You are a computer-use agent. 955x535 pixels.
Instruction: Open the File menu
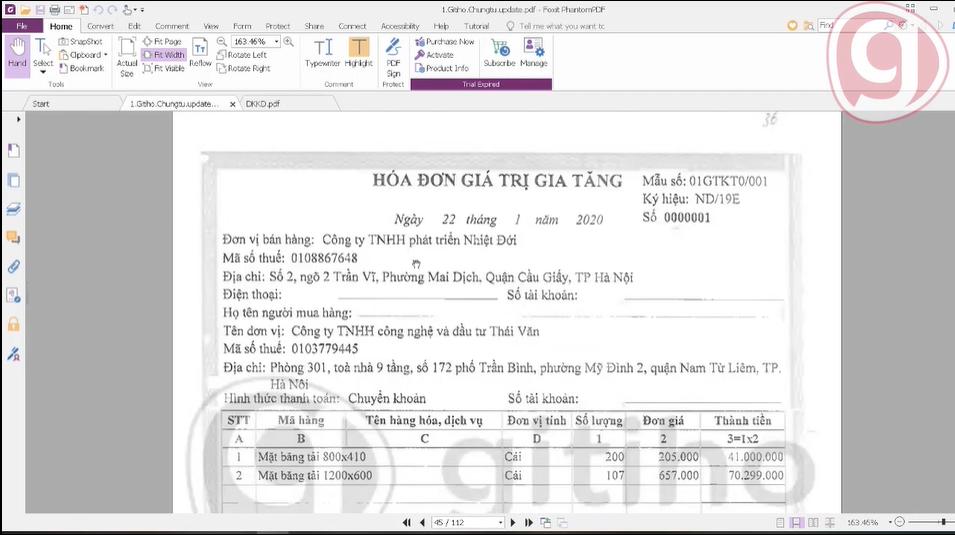(22, 26)
